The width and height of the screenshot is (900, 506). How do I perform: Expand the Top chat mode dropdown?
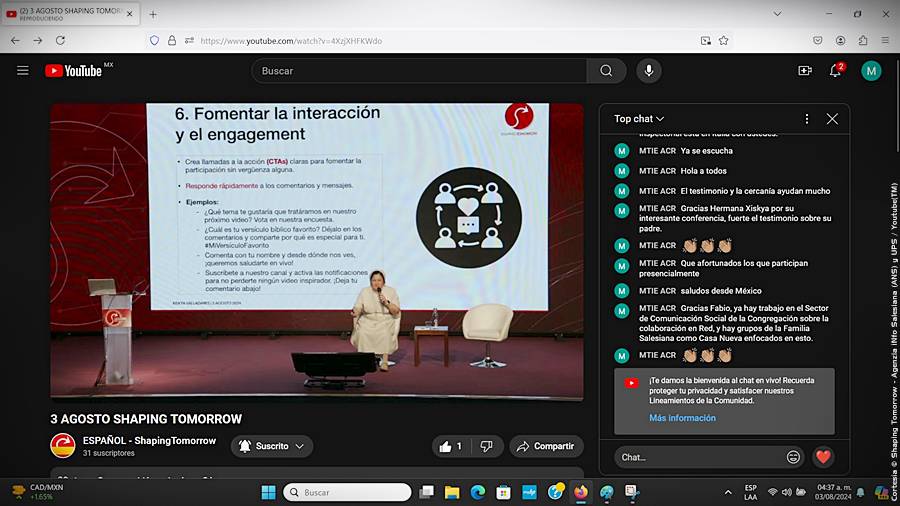click(x=639, y=119)
